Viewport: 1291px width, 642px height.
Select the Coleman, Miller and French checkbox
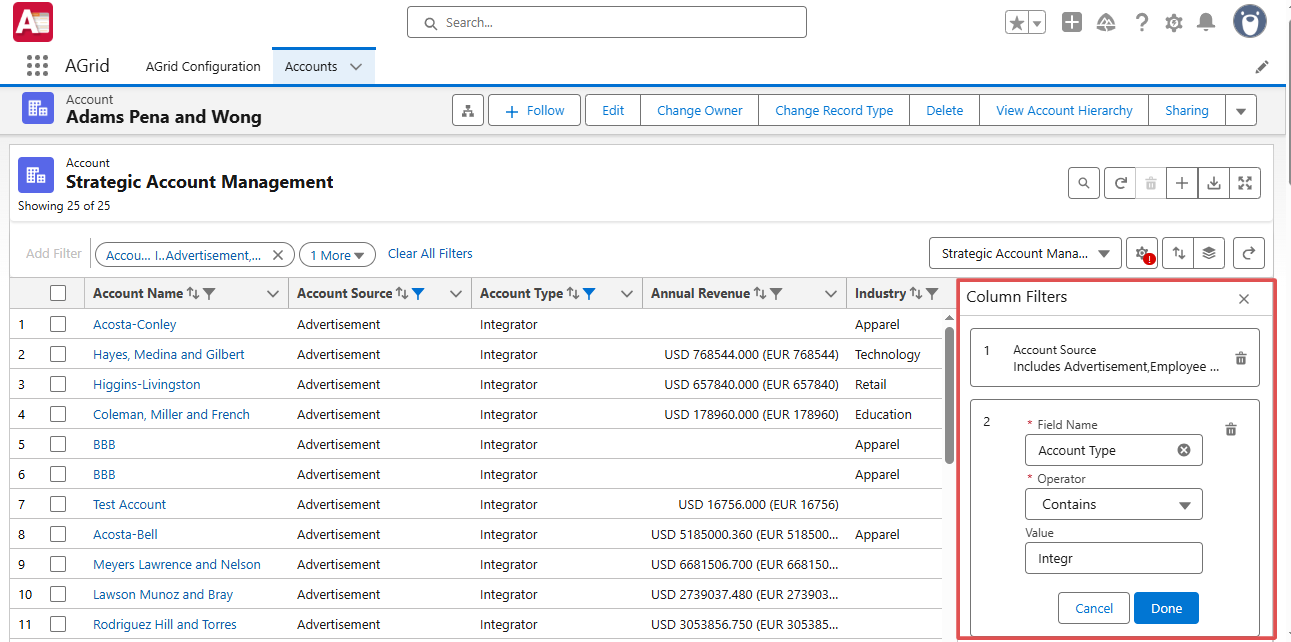(x=58, y=414)
